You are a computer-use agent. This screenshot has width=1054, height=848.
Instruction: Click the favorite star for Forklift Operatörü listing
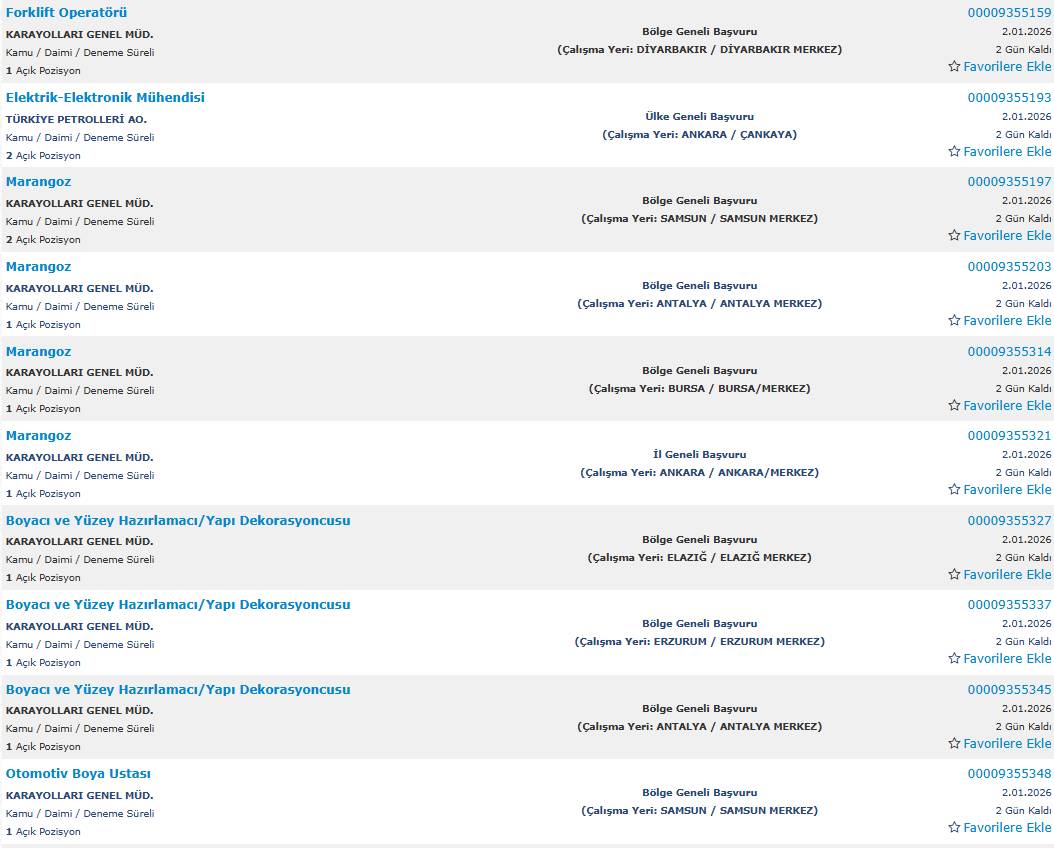[x=954, y=67]
